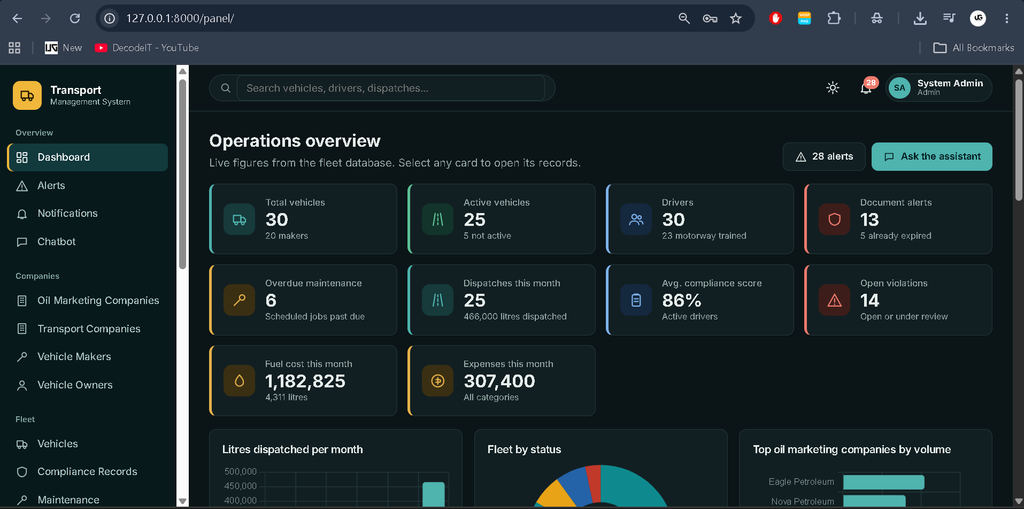Viewport: 1024px width, 509px height.
Task: Click Ask the assistant button
Action: coord(932,157)
